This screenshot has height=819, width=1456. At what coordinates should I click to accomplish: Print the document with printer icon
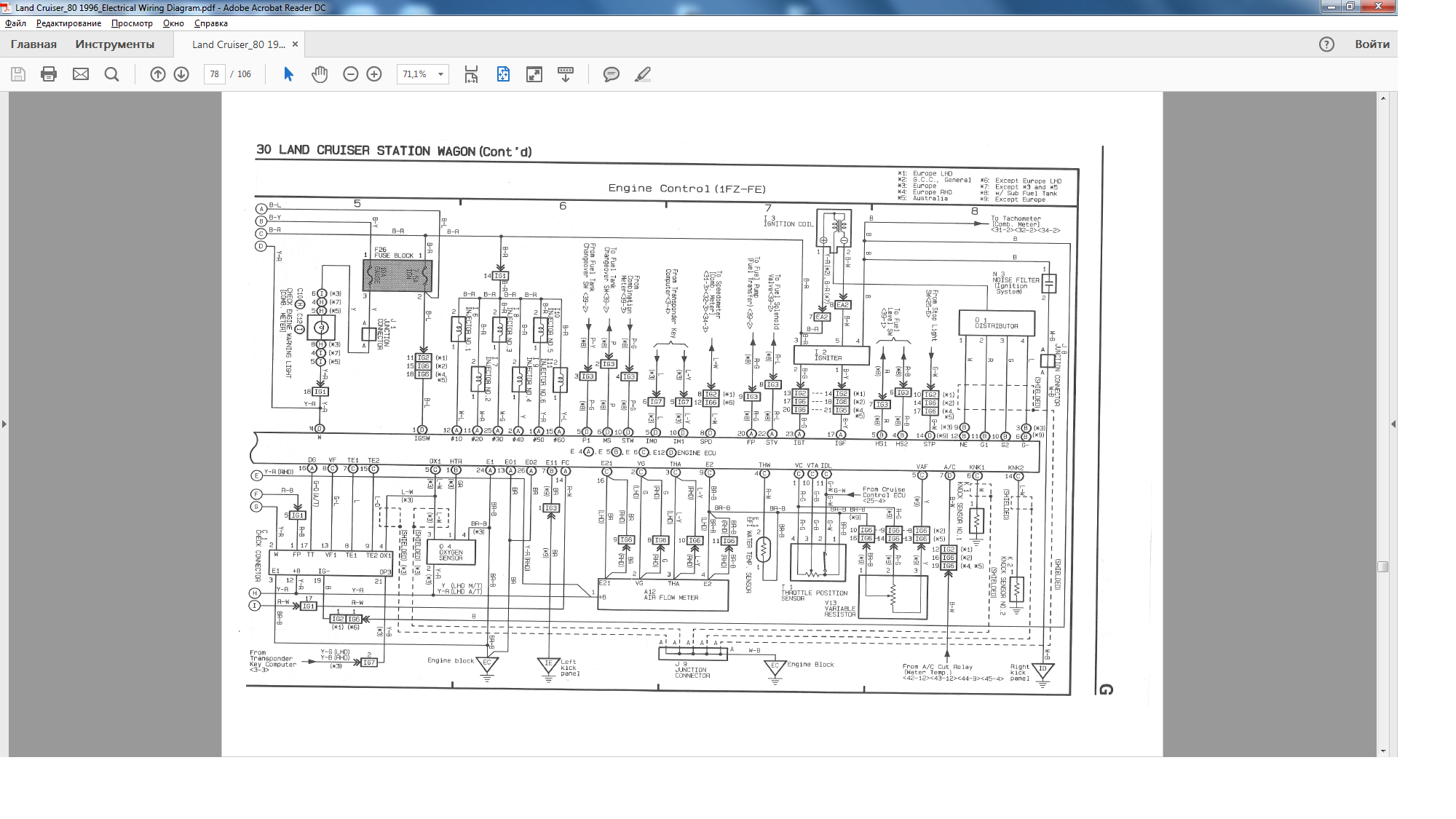[49, 74]
